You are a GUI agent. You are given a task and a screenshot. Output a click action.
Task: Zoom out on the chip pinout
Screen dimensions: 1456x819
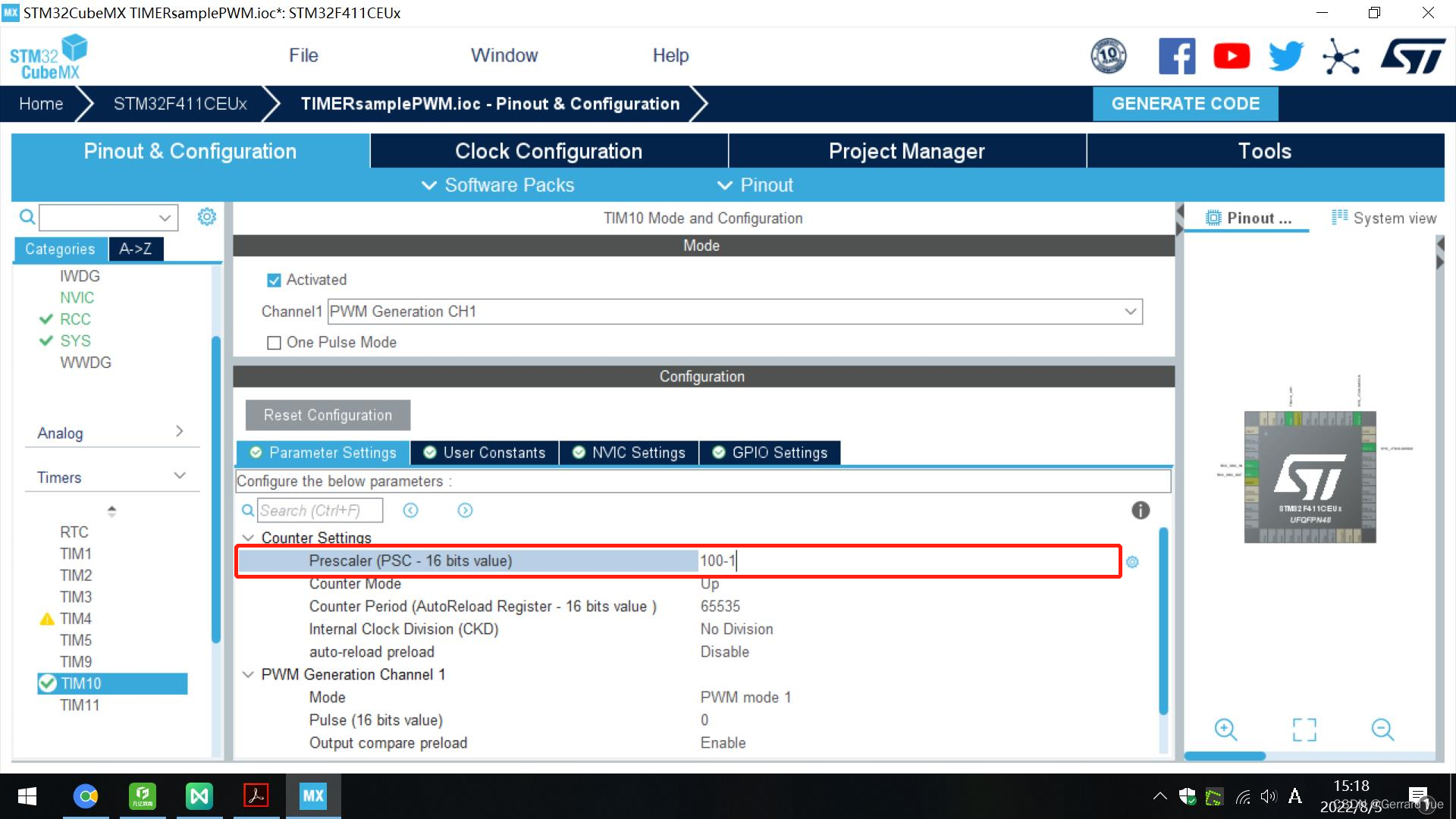(1383, 730)
